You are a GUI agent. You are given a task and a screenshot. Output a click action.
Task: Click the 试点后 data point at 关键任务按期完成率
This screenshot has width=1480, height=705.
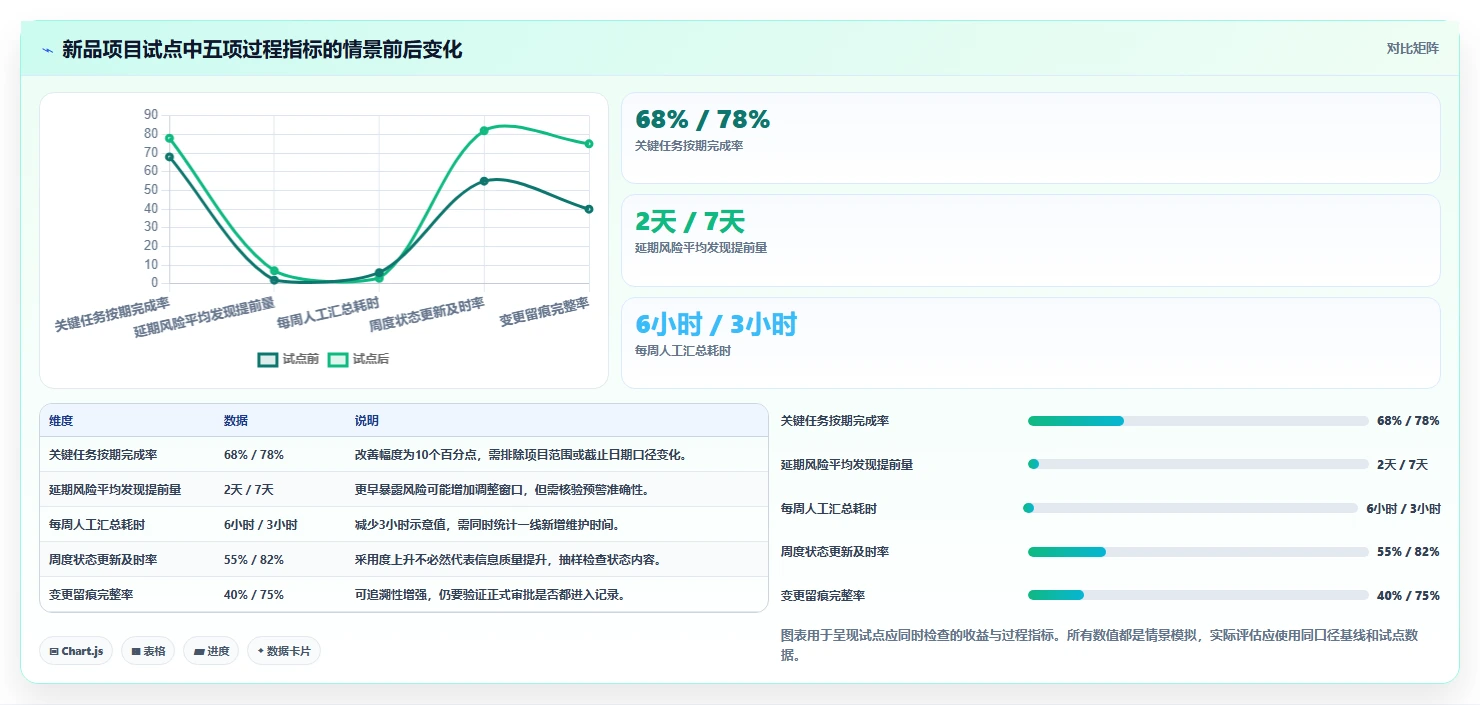pyautogui.click(x=169, y=138)
